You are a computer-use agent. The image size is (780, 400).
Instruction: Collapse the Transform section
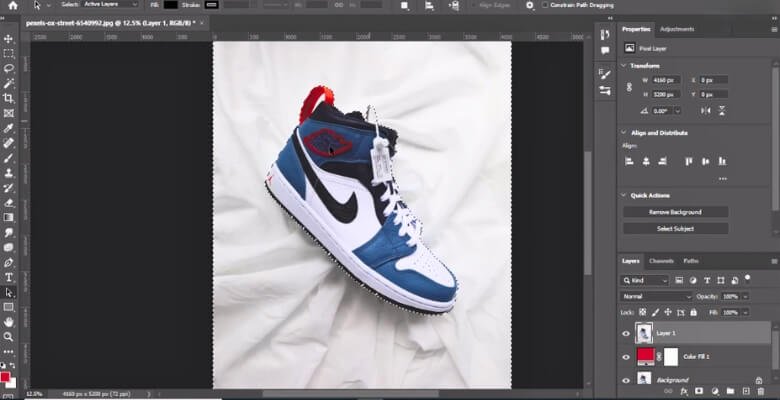tap(624, 66)
